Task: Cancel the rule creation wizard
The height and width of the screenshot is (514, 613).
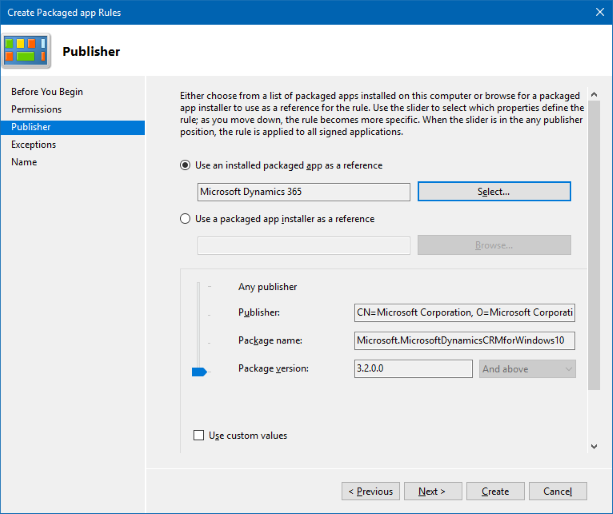Action: point(557,491)
